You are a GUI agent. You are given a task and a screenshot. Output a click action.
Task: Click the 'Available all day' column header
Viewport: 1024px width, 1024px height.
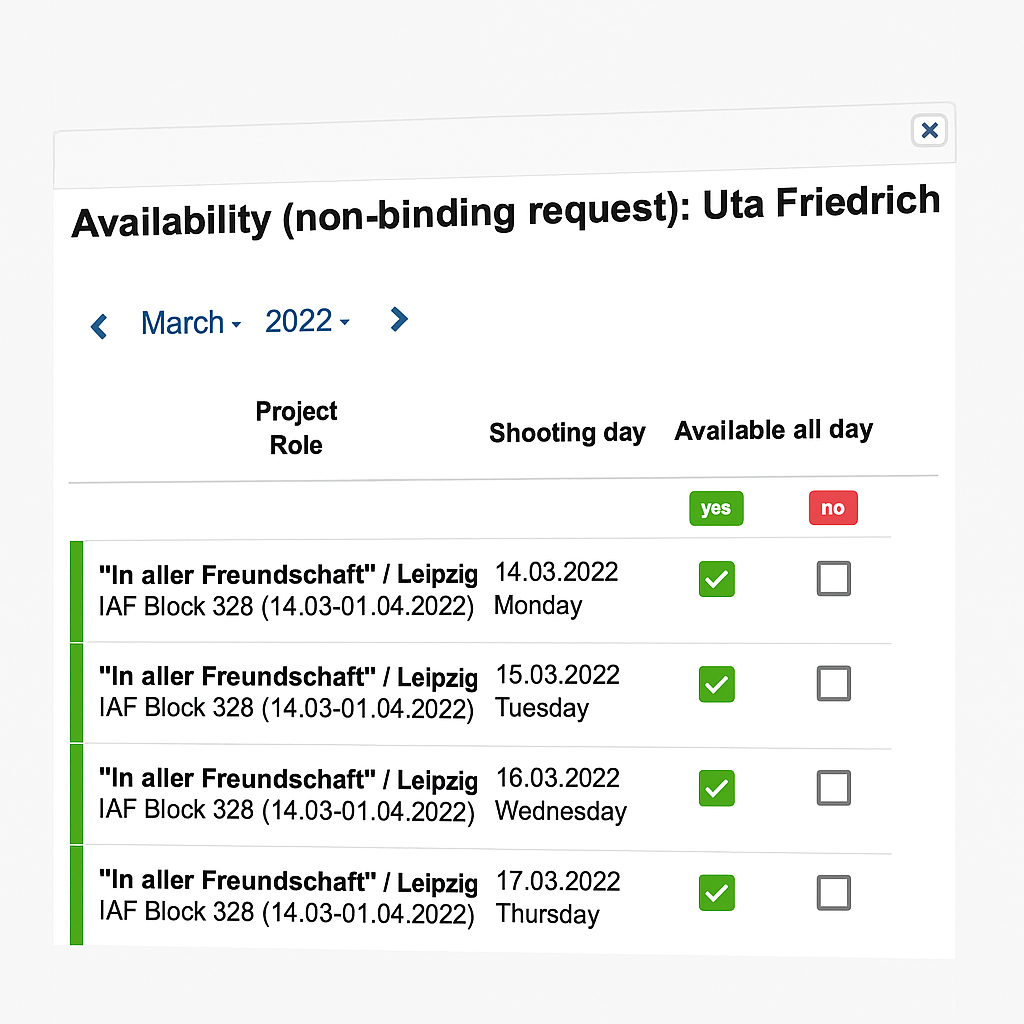(773, 430)
